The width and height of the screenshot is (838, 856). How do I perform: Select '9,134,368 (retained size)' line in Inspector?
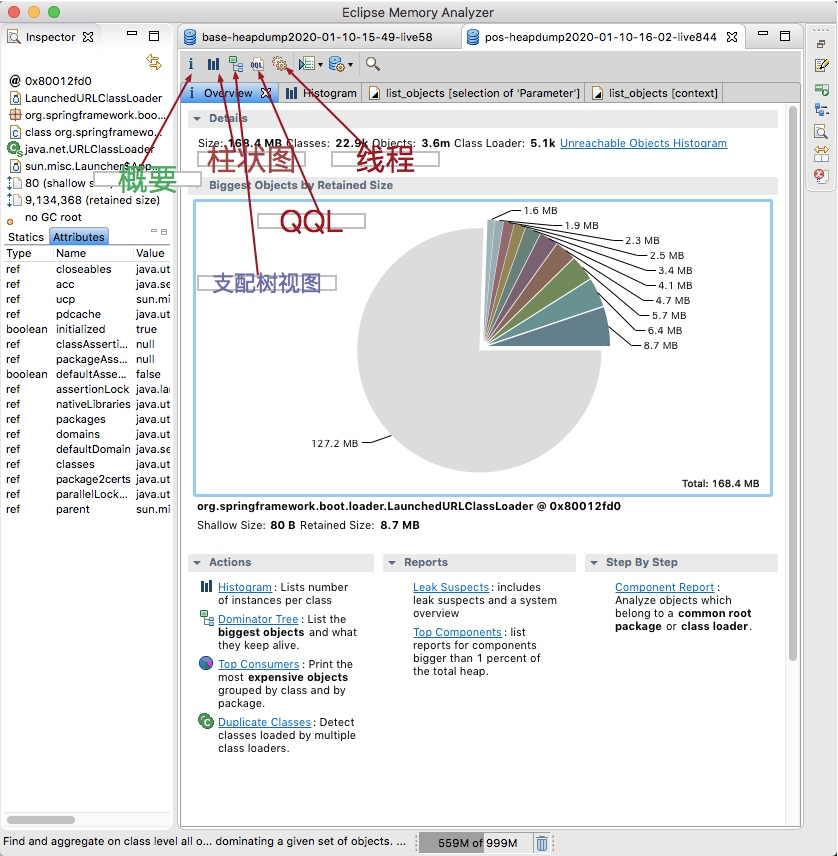[84, 200]
